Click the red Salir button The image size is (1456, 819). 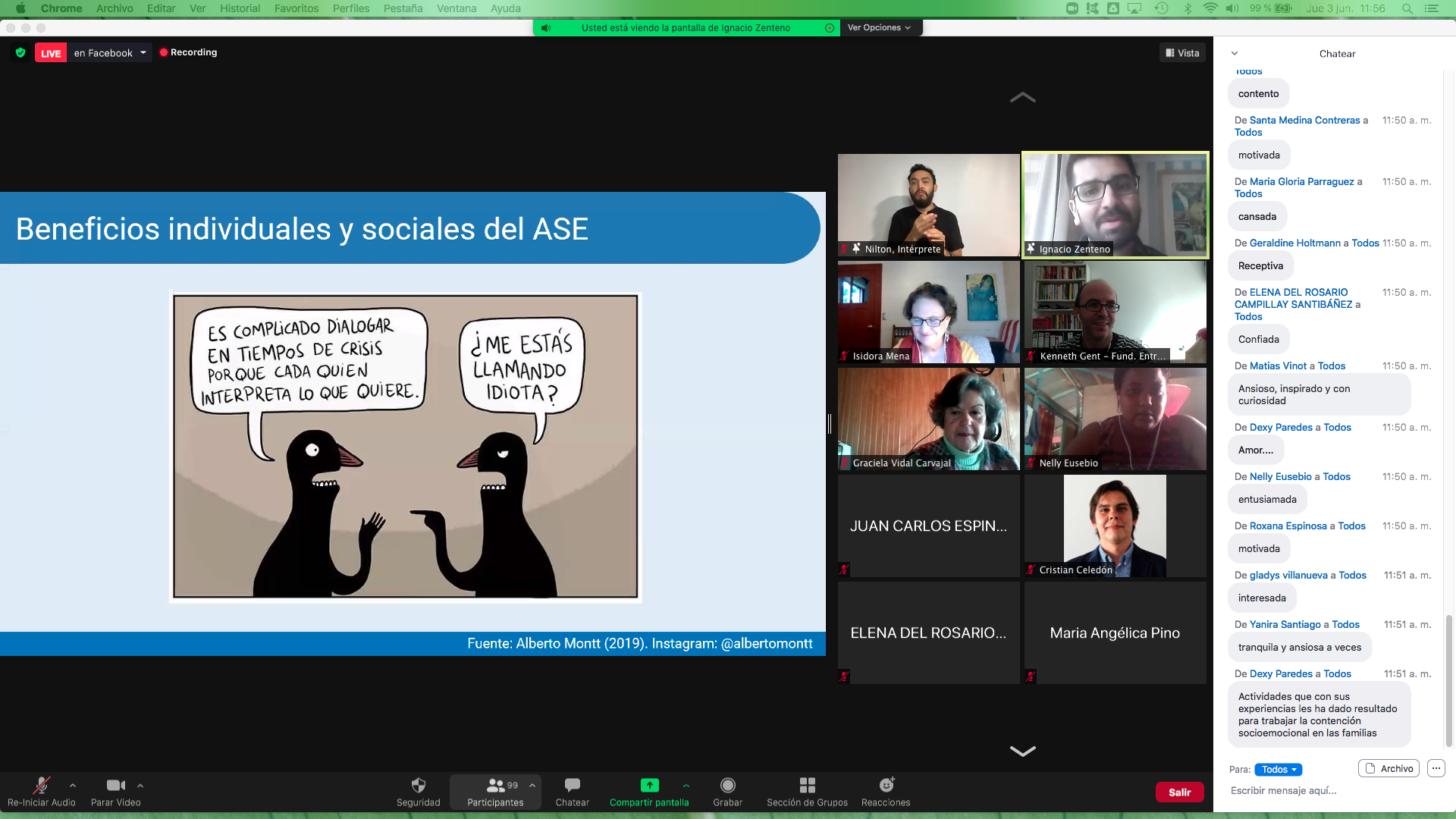[x=1179, y=792]
